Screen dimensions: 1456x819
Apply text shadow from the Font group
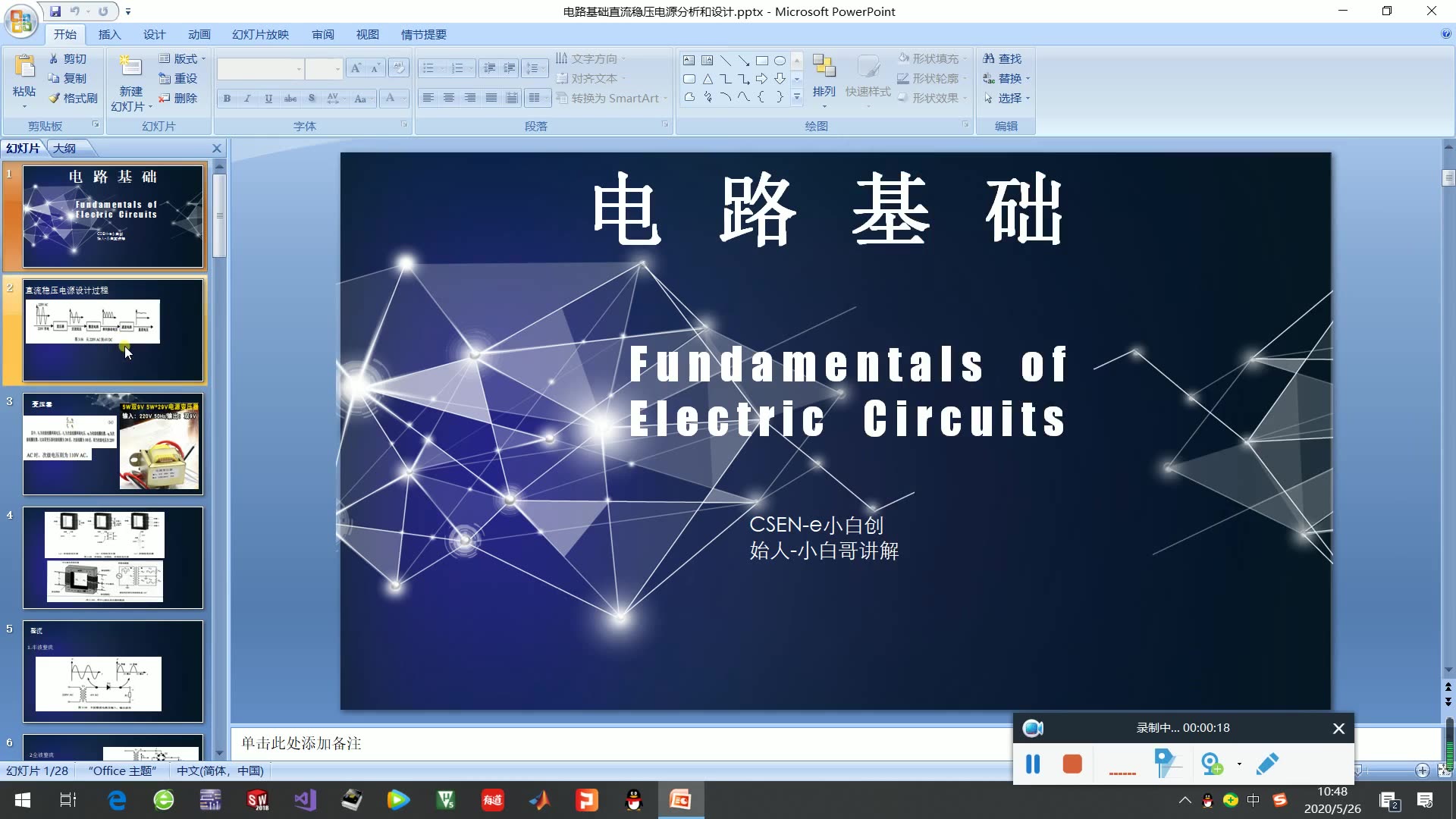pyautogui.click(x=312, y=99)
